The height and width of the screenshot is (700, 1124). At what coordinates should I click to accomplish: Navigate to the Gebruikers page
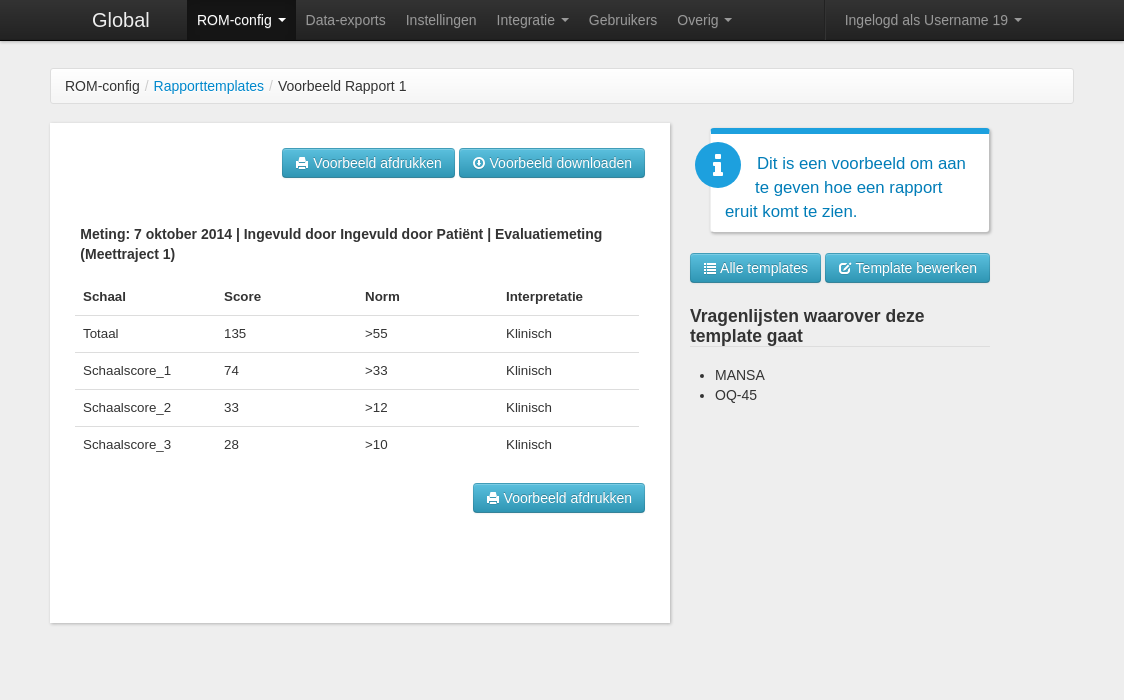[x=623, y=20]
